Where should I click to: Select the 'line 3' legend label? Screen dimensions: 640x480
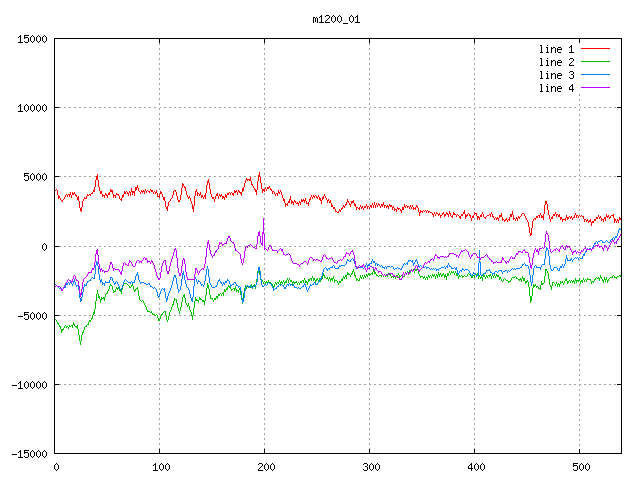point(557,75)
